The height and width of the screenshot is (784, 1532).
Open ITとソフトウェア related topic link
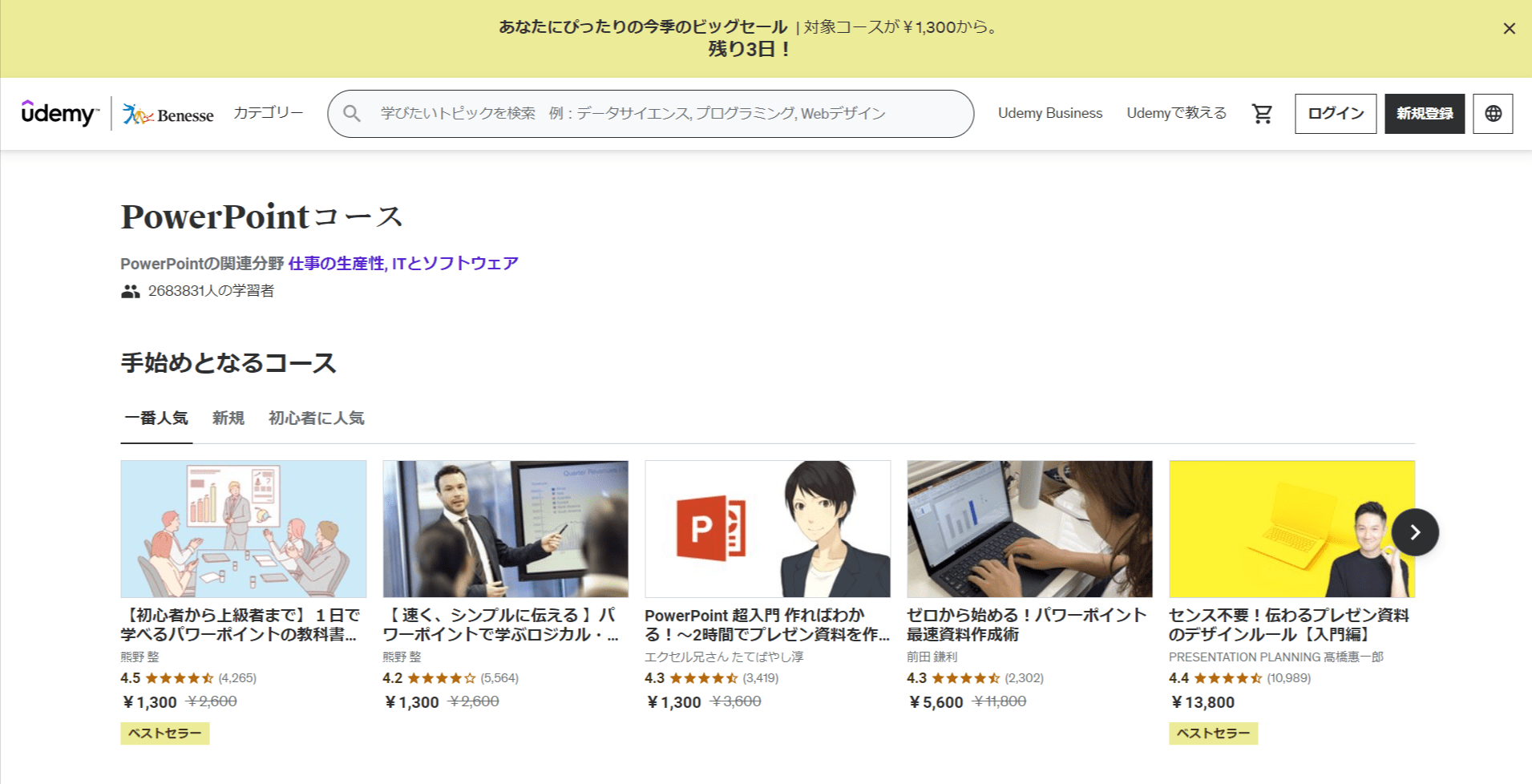[455, 264]
